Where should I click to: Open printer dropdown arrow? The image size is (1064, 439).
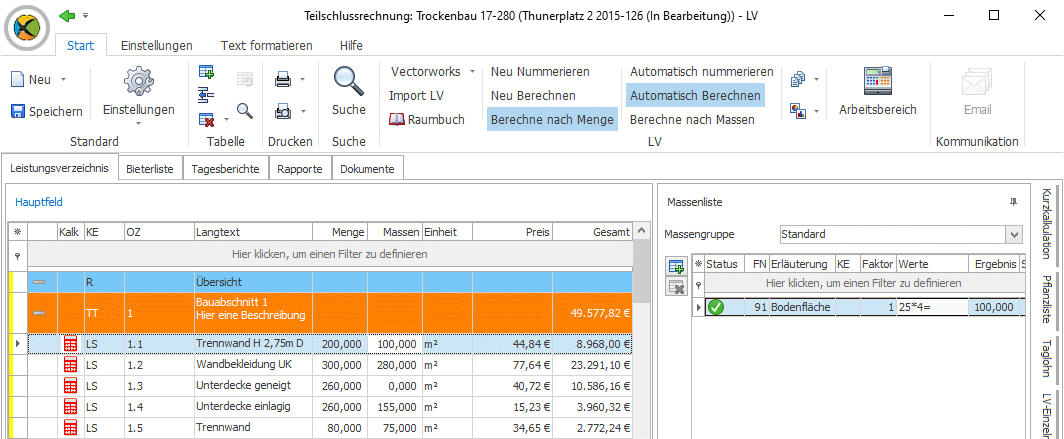[302, 79]
